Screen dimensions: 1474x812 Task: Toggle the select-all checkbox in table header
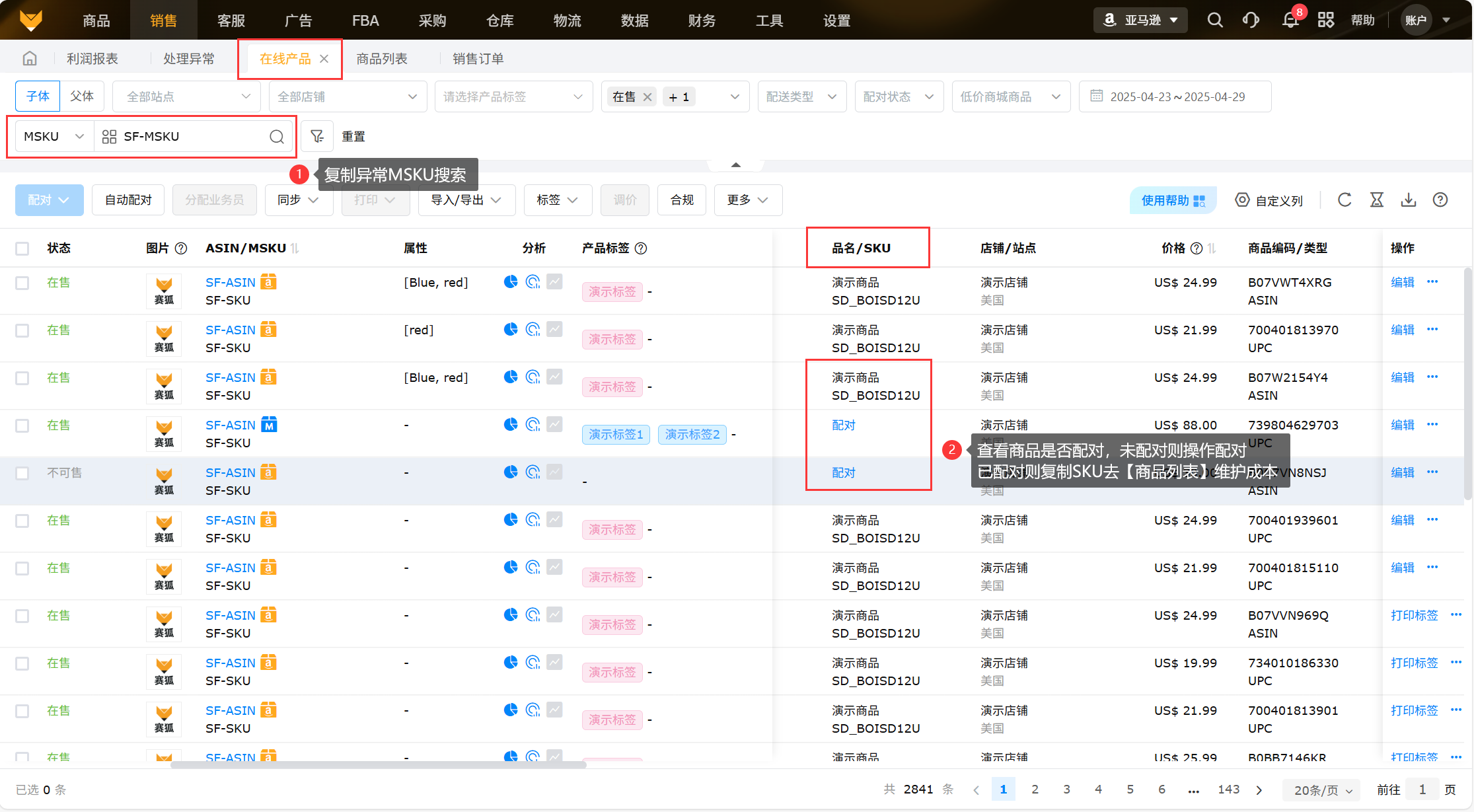22,248
